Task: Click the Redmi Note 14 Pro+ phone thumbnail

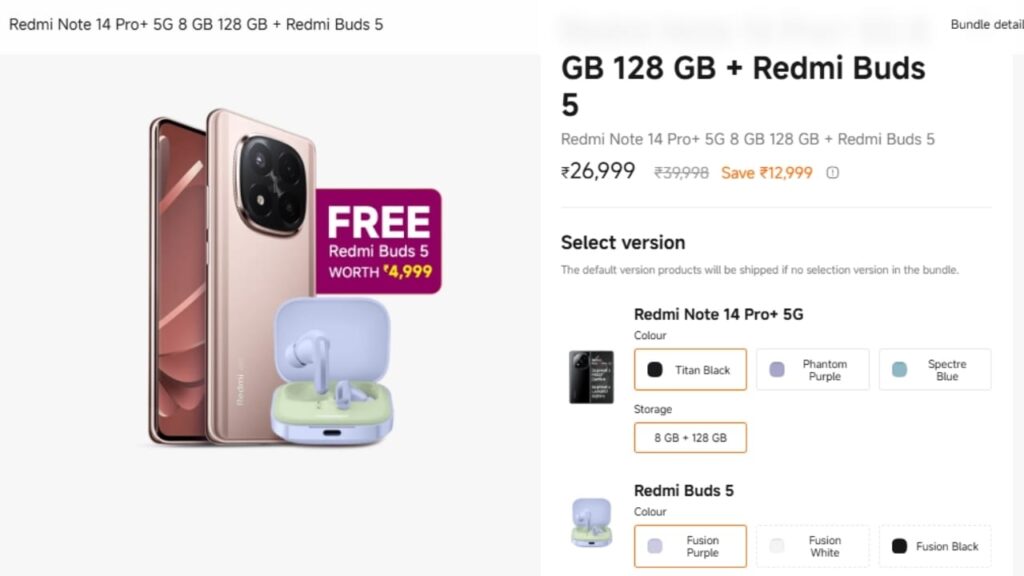Action: (x=591, y=377)
